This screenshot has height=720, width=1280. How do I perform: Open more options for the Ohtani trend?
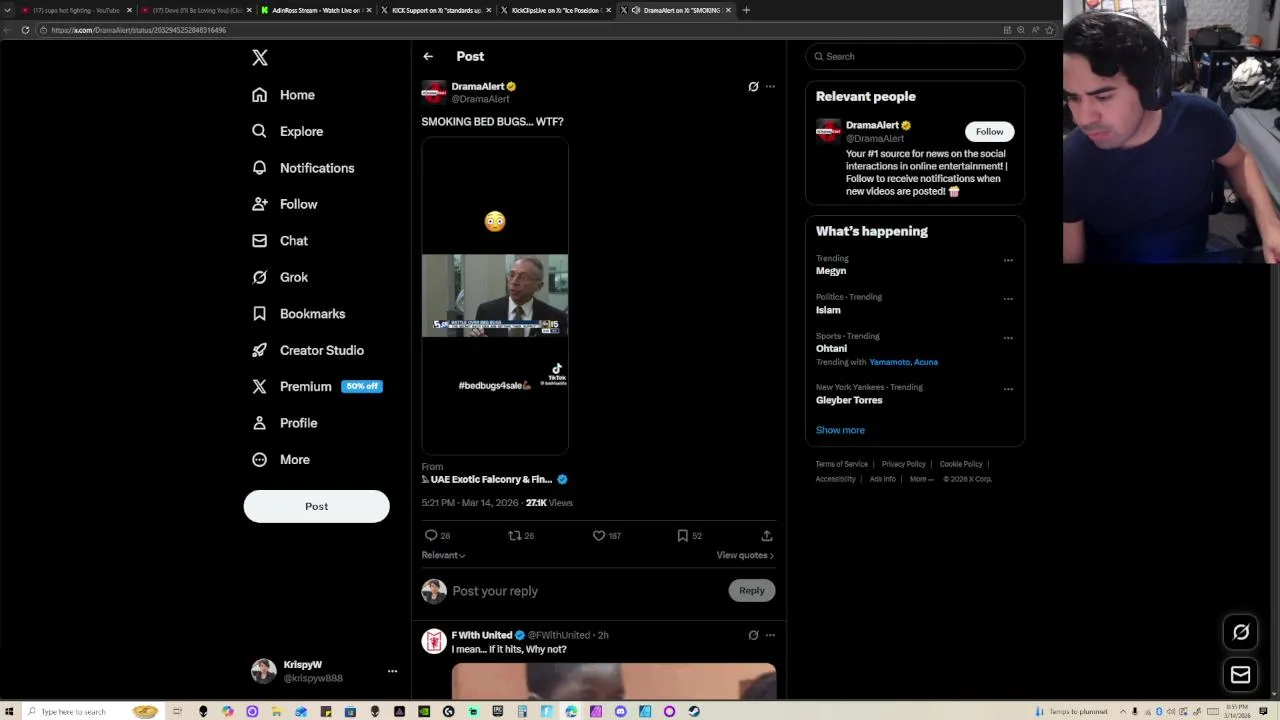(x=1008, y=338)
